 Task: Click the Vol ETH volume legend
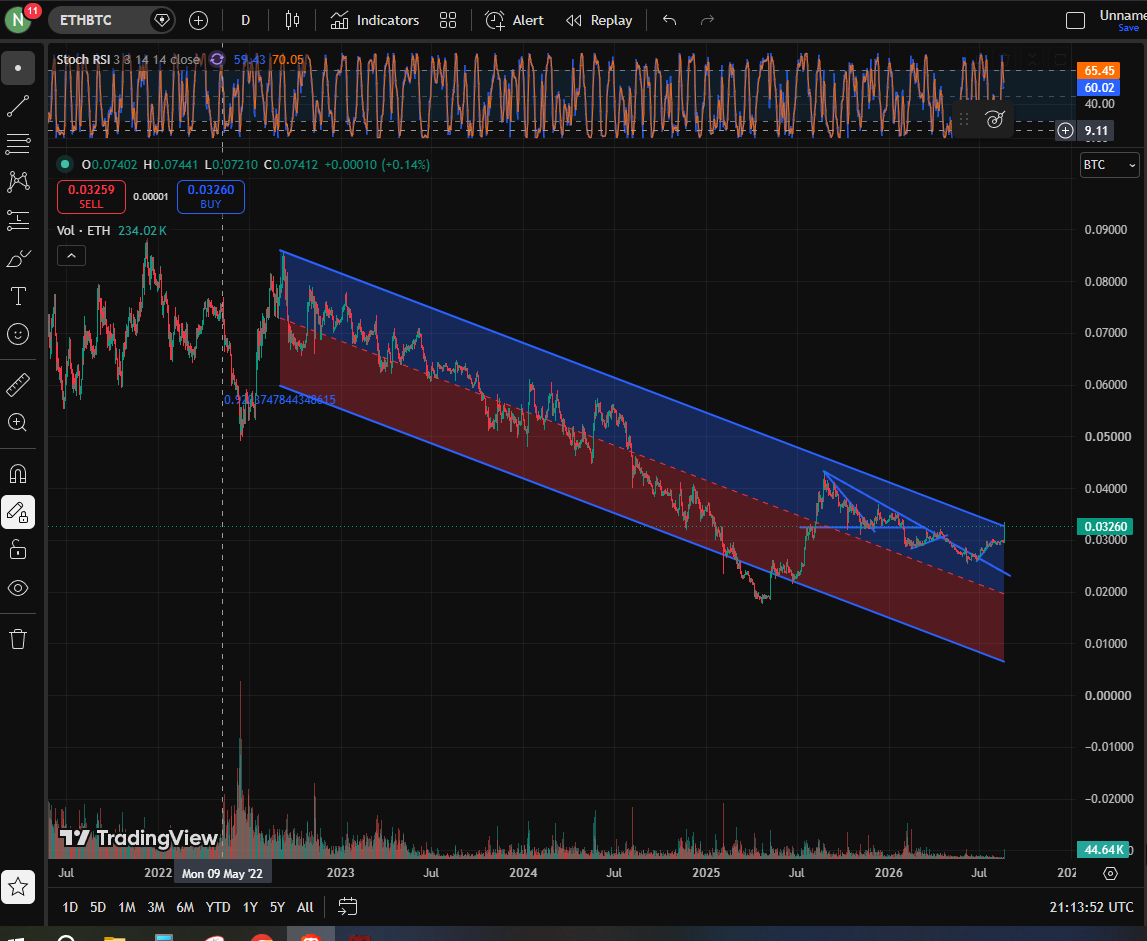click(x=83, y=230)
